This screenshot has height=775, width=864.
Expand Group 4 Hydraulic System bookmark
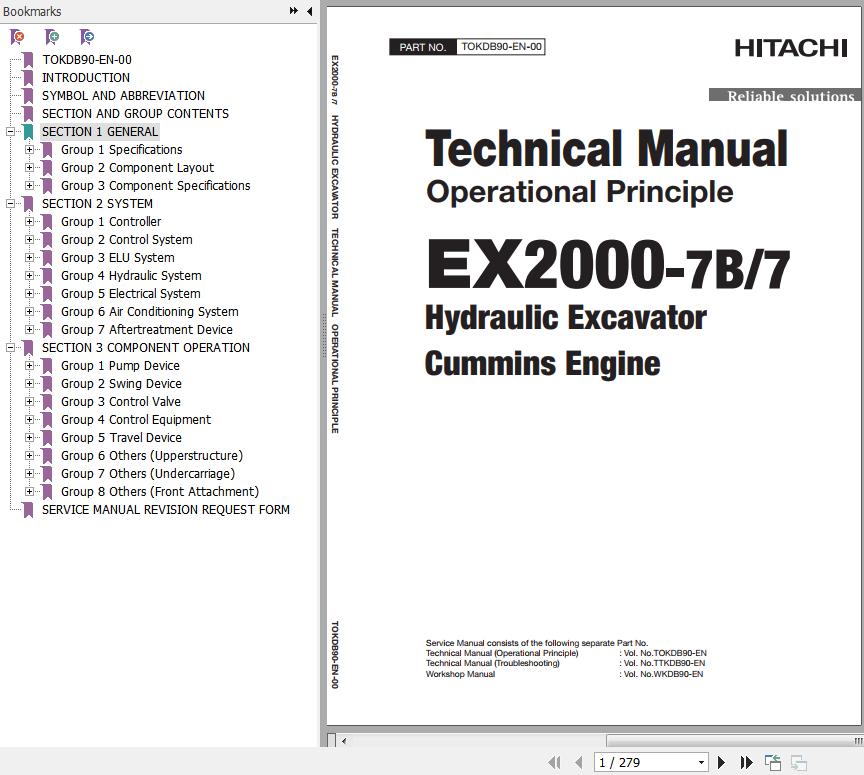tap(30, 276)
